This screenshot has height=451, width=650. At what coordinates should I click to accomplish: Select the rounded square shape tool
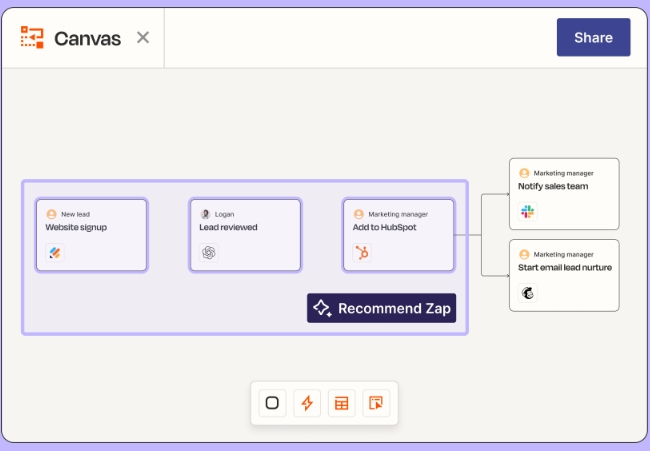click(x=271, y=403)
